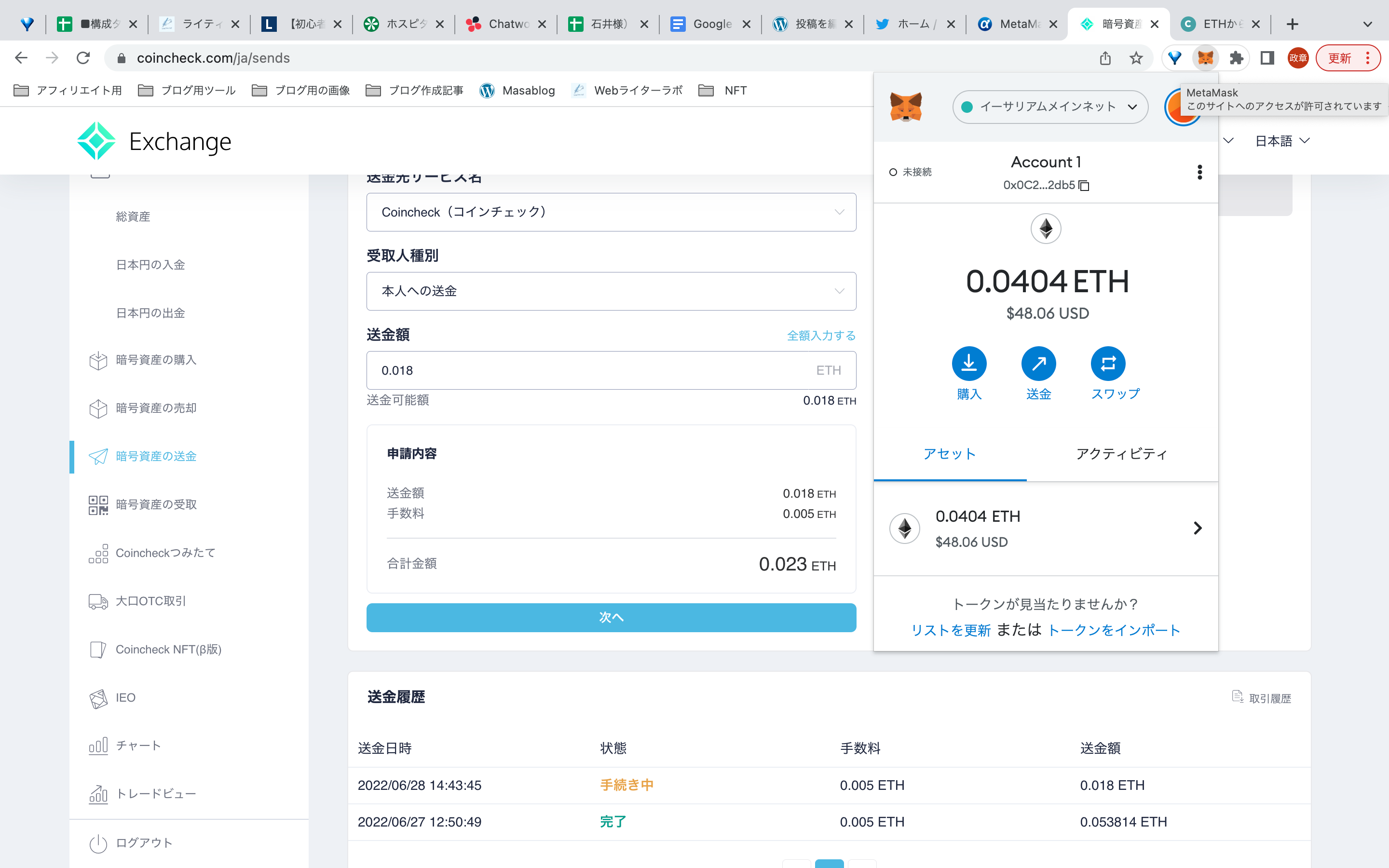Viewport: 1389px width, 868px height.
Task: Reload the page with the refresh icon
Action: tap(83, 58)
